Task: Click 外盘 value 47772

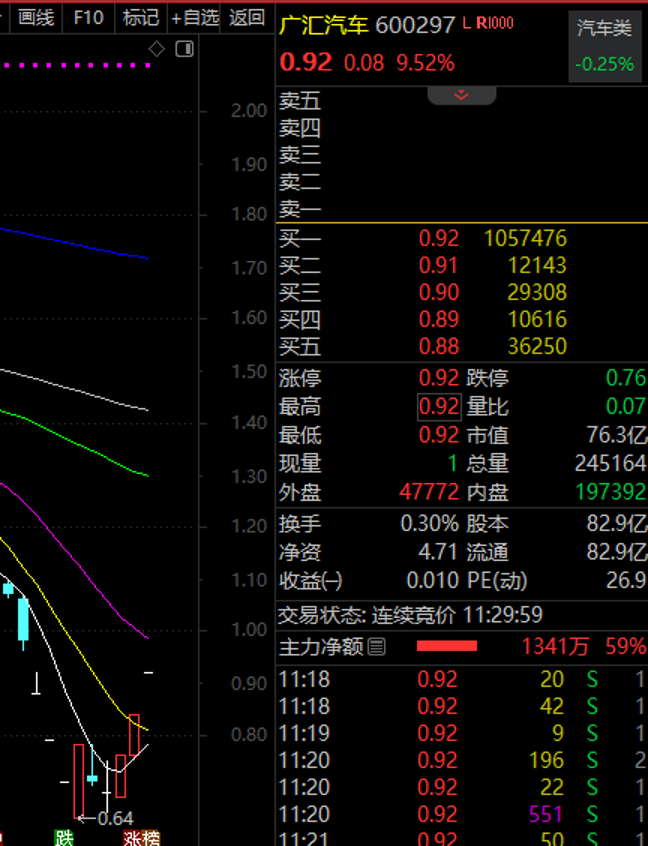Action: (x=429, y=492)
